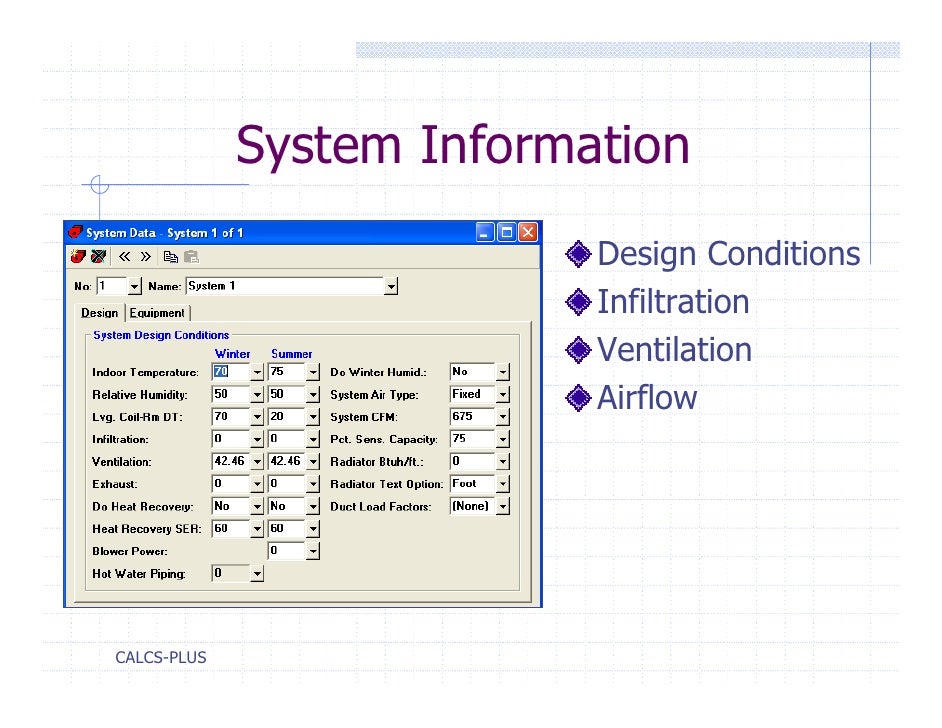The width and height of the screenshot is (942, 728).
Task: Open Winter Lvg. Coil-Rm DT dropdown
Action: 257,417
